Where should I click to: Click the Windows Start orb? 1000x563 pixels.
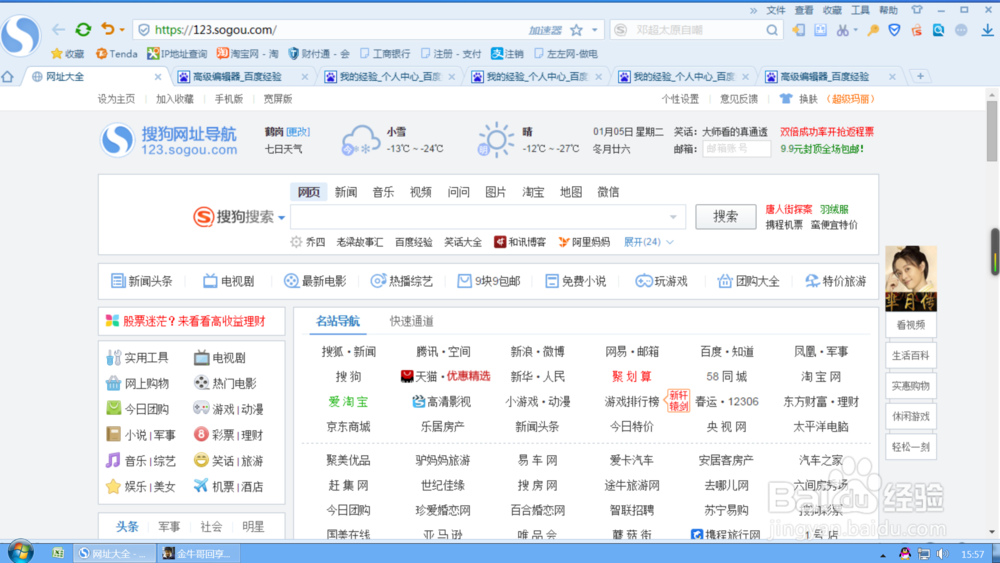tap(20, 551)
